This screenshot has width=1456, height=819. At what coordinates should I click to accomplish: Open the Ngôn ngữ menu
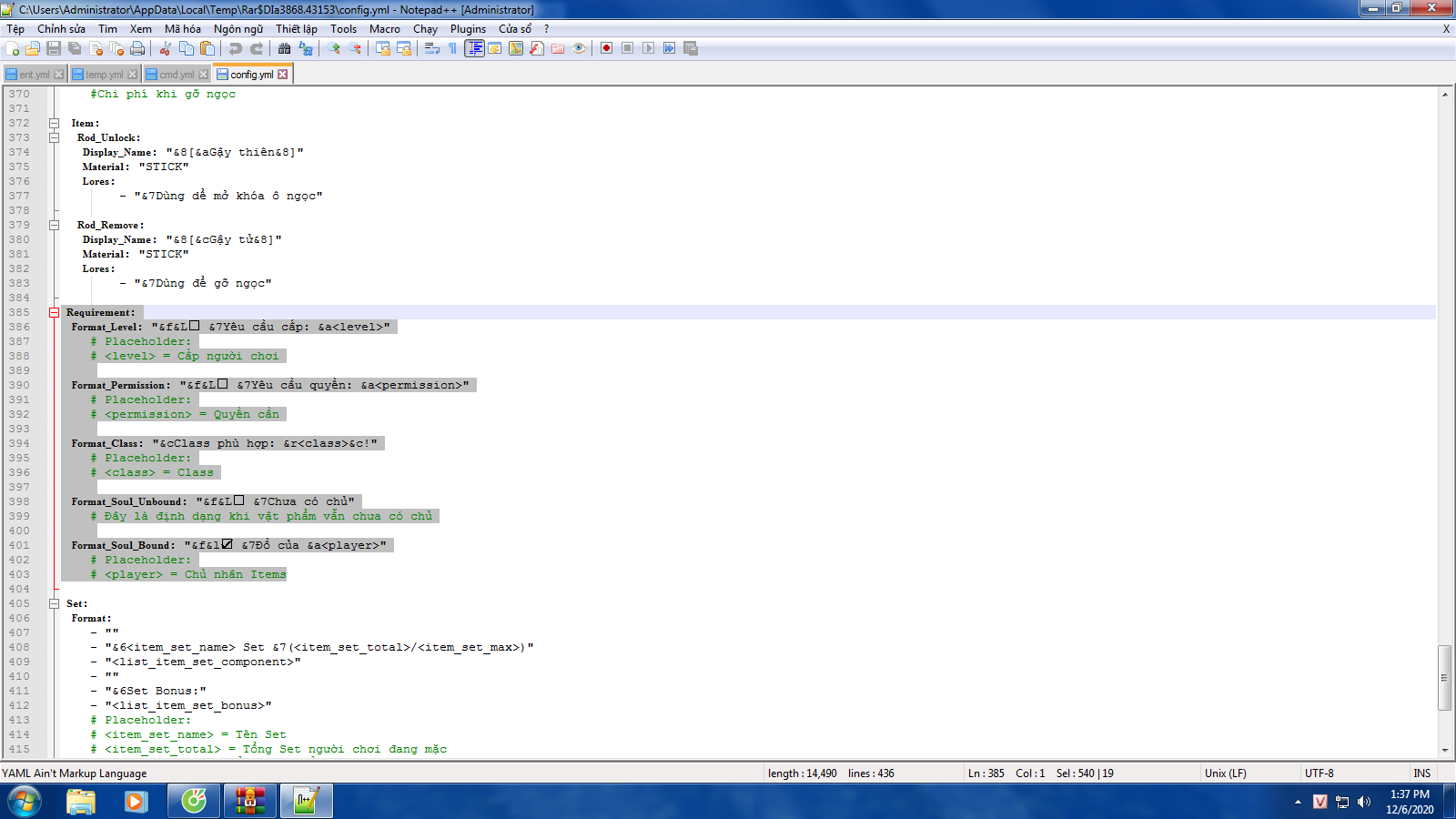tap(238, 29)
